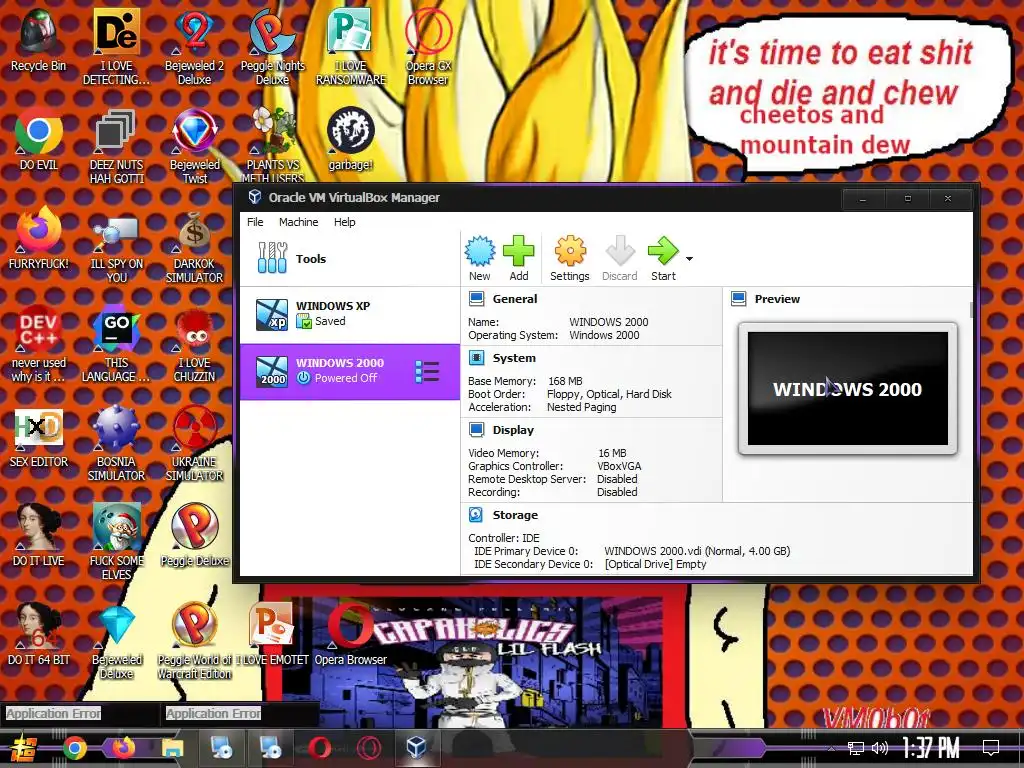Select the DO EVIL Chrome desktop icon
Image resolution: width=1024 pixels, height=768 pixels.
click(x=39, y=138)
